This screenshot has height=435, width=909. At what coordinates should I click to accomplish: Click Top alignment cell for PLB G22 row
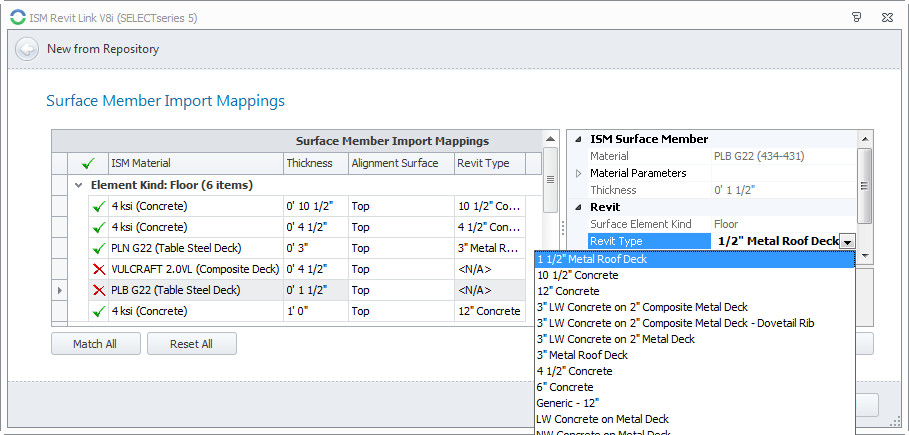(x=401, y=290)
